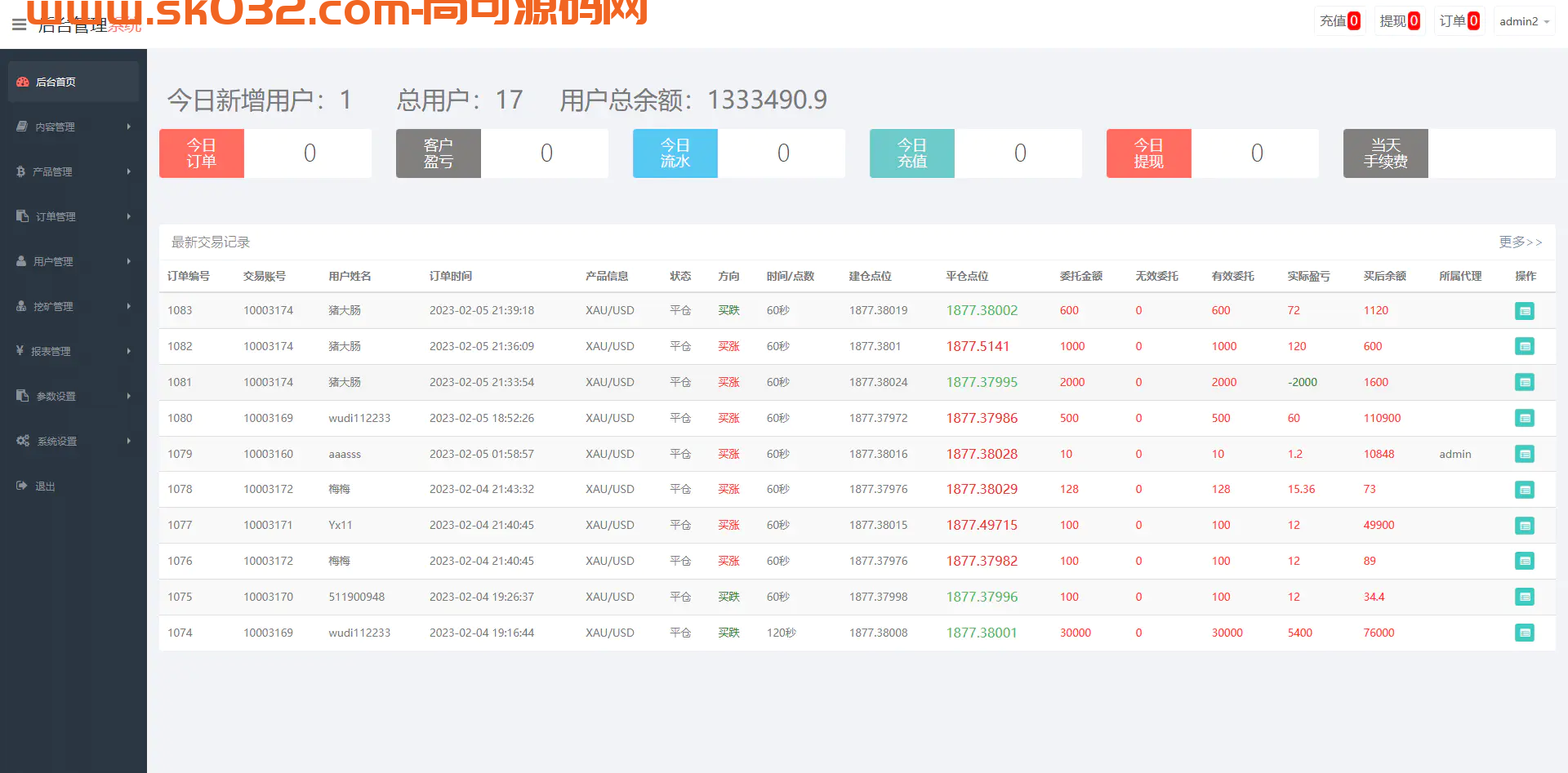Image resolution: width=1568 pixels, height=773 pixels.
Task: Open details icon for order 1077
Action: point(1524,526)
